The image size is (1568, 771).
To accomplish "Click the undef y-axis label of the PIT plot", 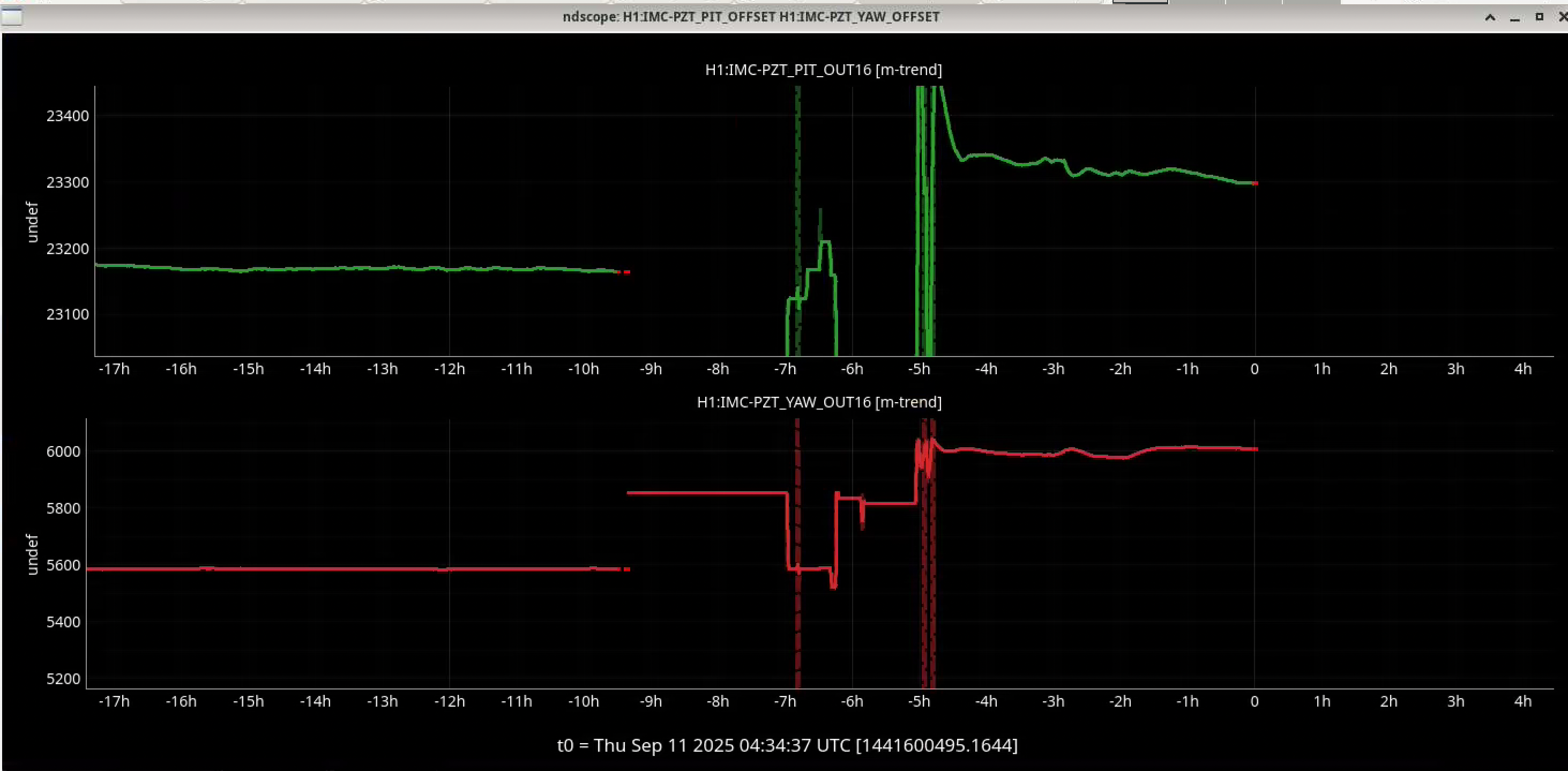I will [x=32, y=221].
